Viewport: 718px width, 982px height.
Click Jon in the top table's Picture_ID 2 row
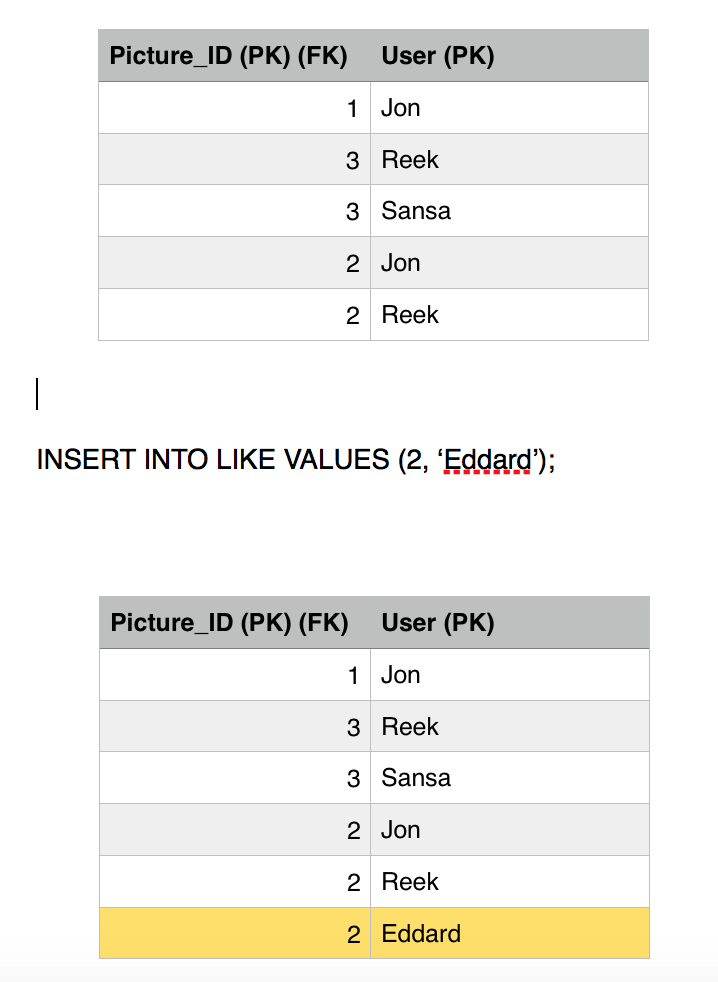tap(401, 263)
